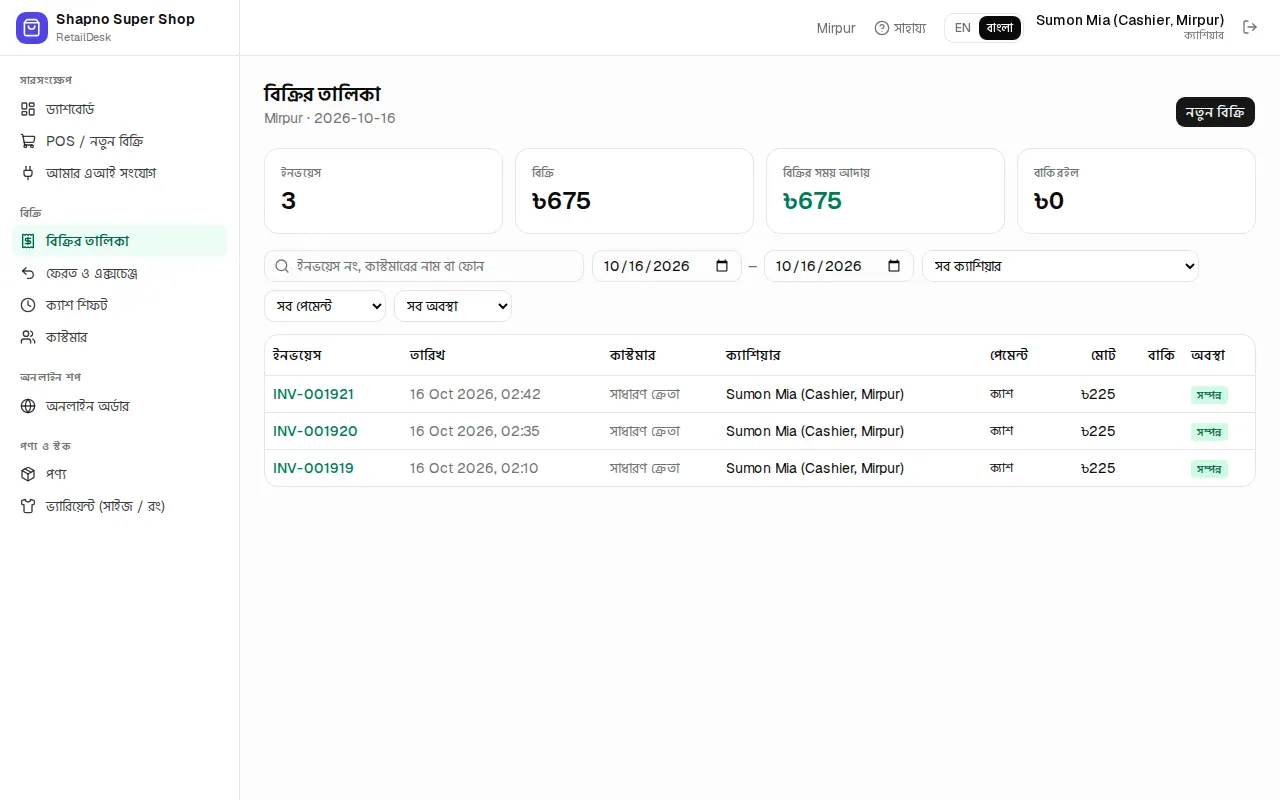The height and width of the screenshot is (800, 1280).
Task: Click the POS cart icon in sidebar
Action: tap(28, 141)
